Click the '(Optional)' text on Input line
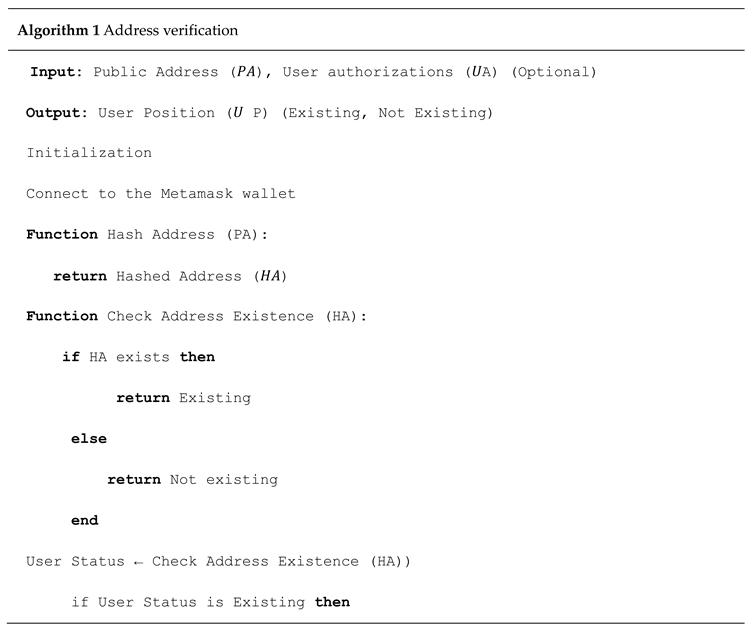753x630 pixels. coord(554,72)
